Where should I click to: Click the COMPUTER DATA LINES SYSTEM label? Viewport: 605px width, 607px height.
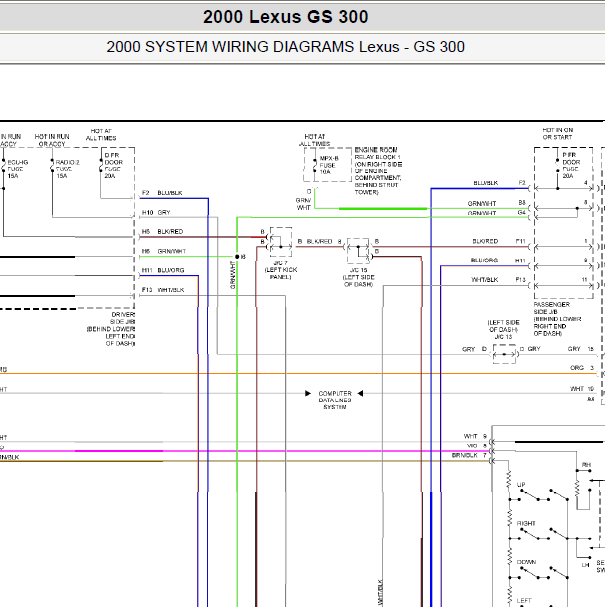click(335, 400)
